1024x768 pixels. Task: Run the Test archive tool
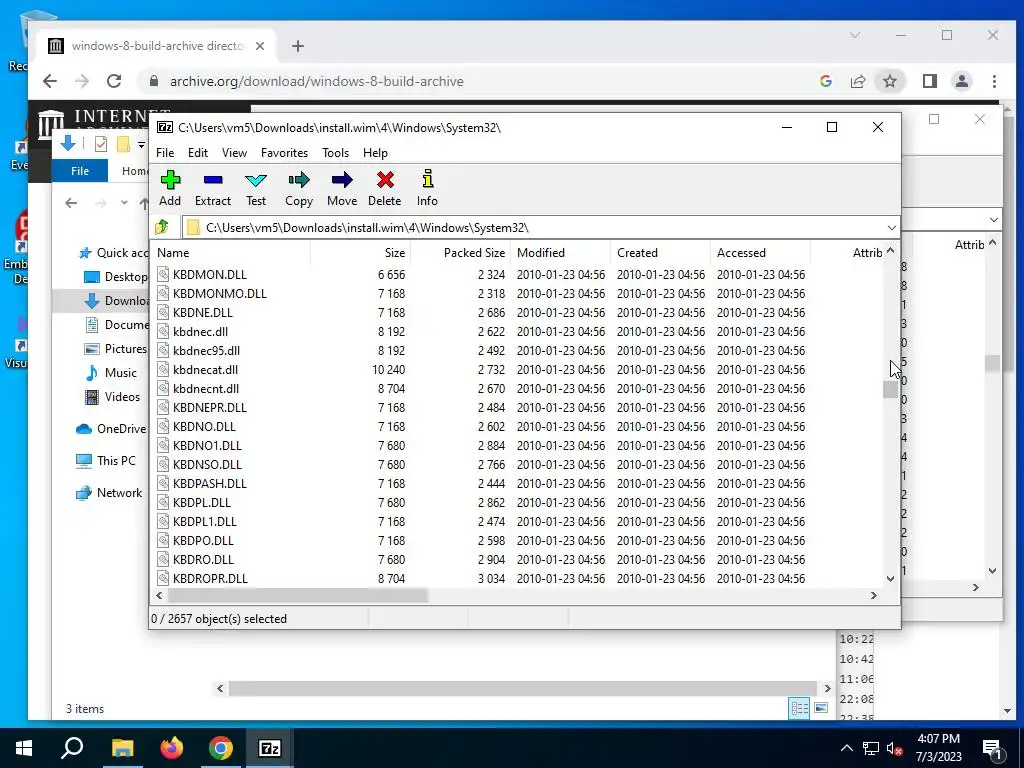[x=256, y=189]
